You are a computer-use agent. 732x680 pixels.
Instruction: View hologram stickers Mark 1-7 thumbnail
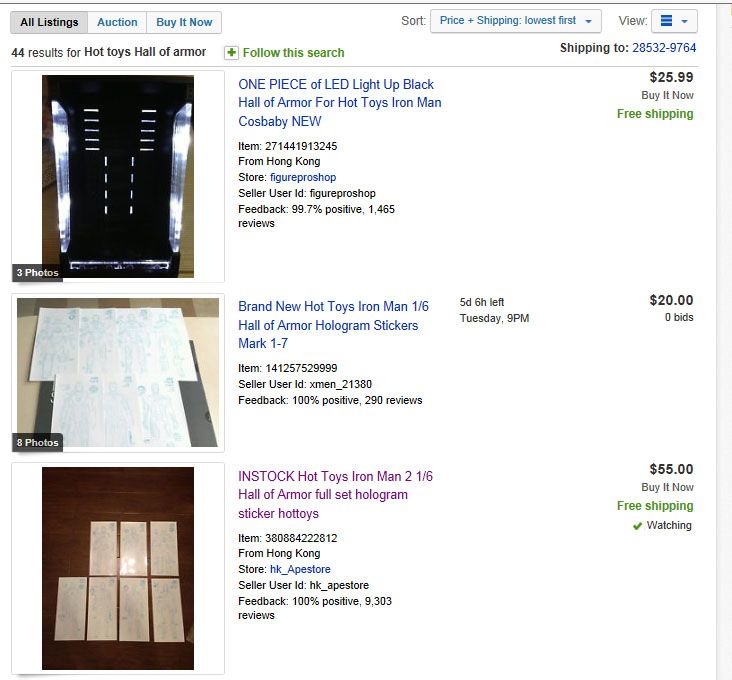[x=118, y=372]
